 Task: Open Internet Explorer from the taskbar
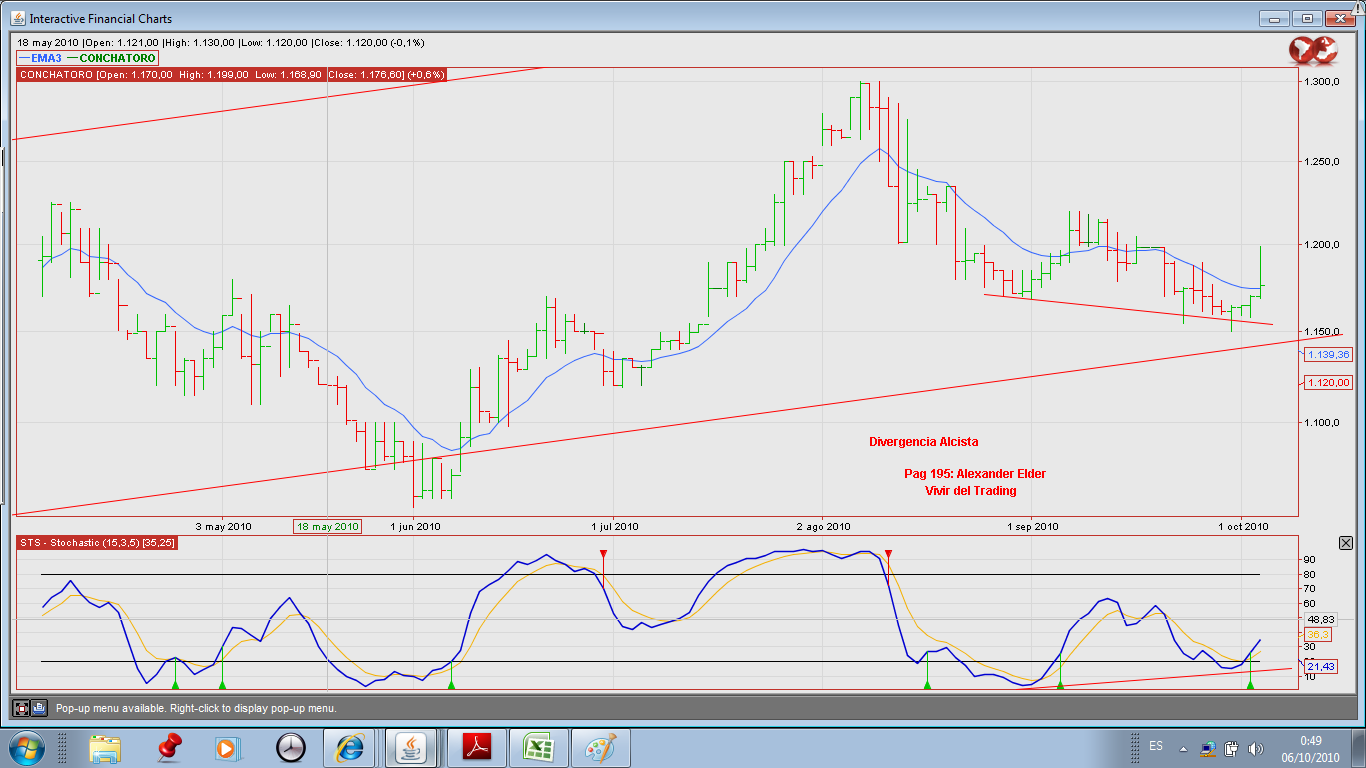point(350,747)
